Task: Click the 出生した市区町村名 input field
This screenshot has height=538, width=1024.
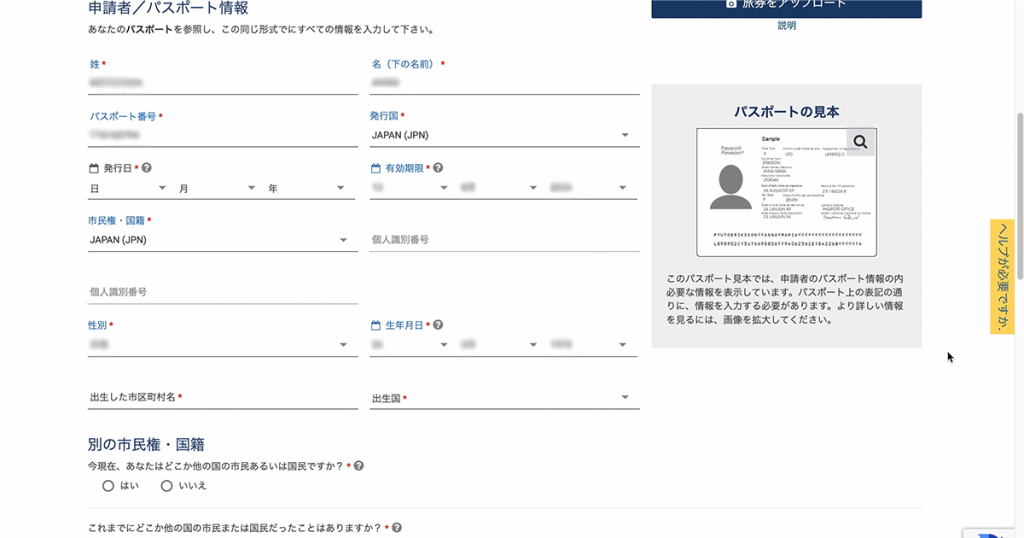Action: [222, 397]
